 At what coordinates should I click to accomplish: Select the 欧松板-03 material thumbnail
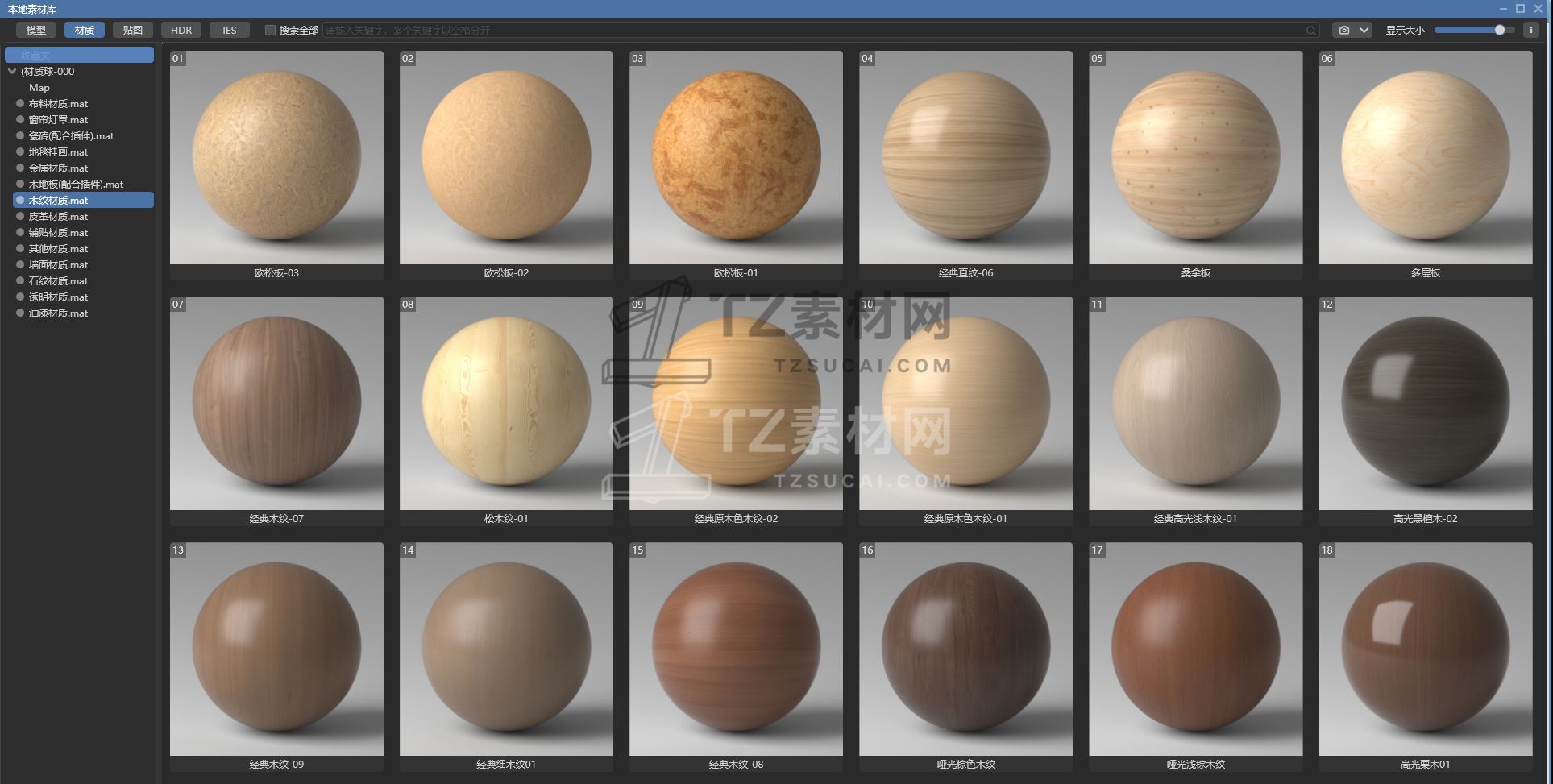[276, 157]
